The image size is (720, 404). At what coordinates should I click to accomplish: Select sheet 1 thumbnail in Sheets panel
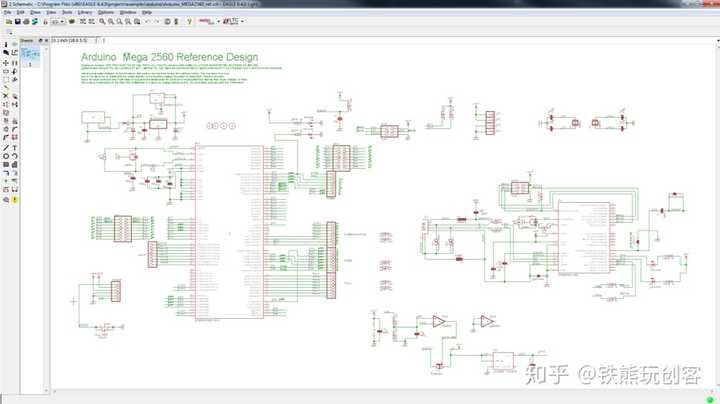pyautogui.click(x=30, y=57)
